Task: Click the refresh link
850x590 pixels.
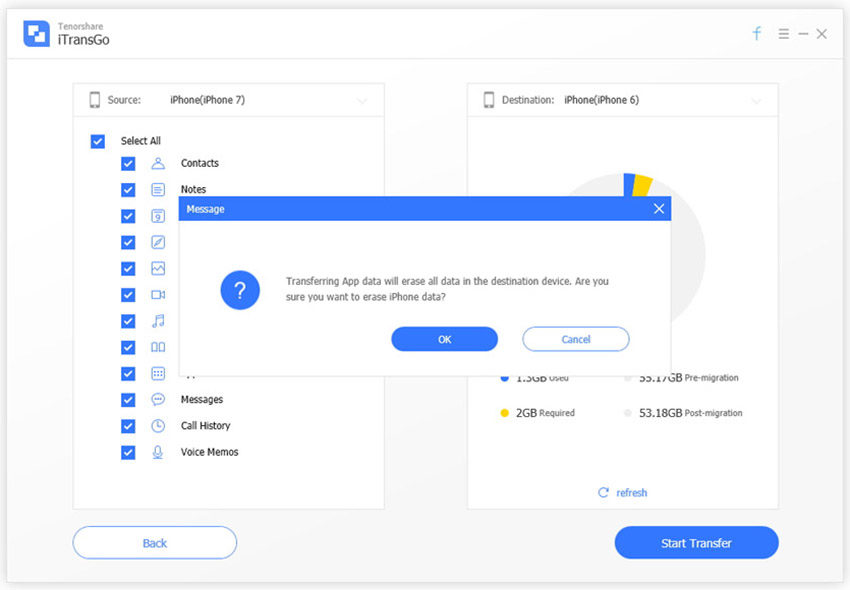Action: 632,492
